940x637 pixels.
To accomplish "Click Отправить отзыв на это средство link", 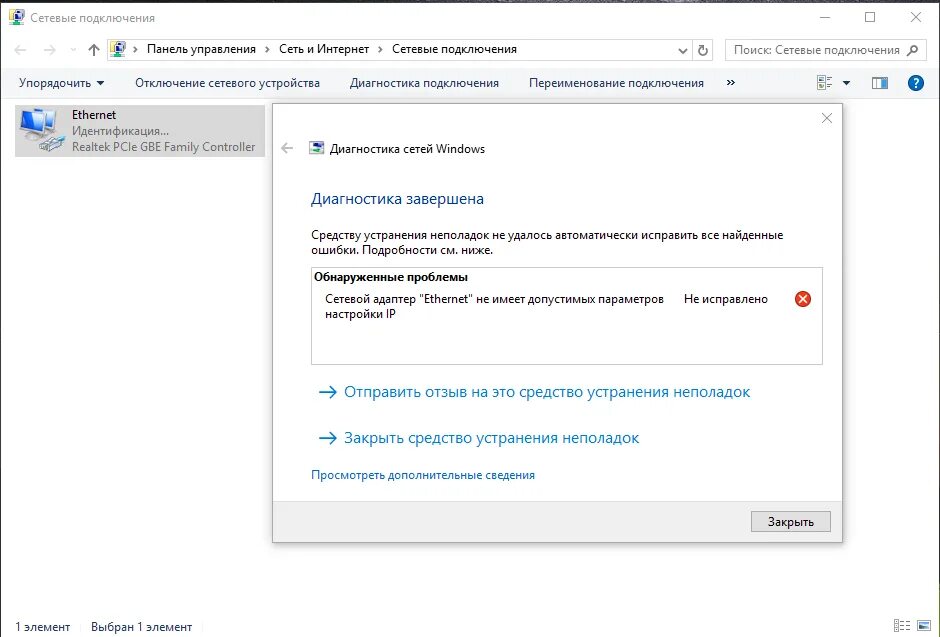I will [x=534, y=392].
